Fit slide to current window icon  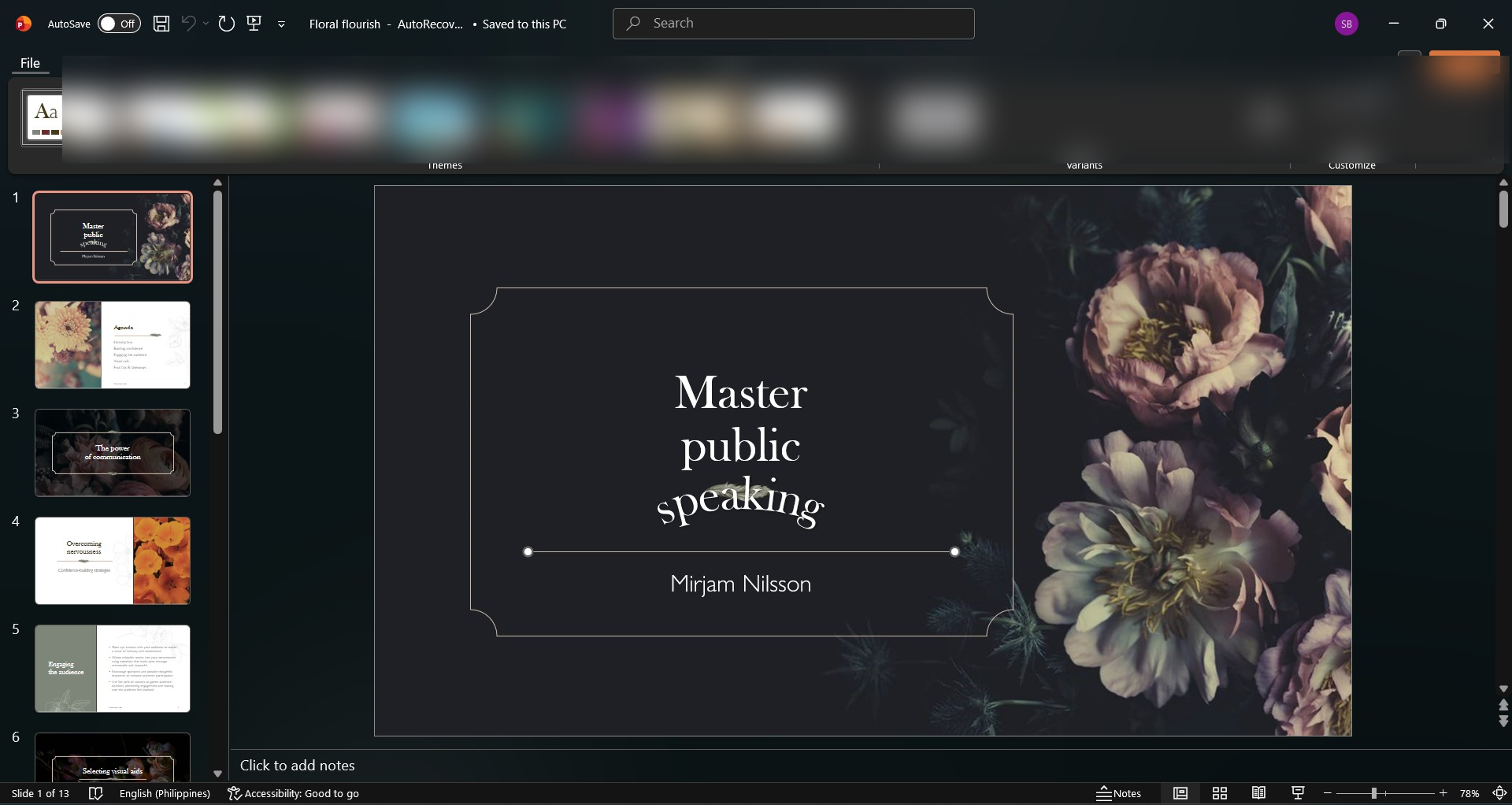point(1500,793)
